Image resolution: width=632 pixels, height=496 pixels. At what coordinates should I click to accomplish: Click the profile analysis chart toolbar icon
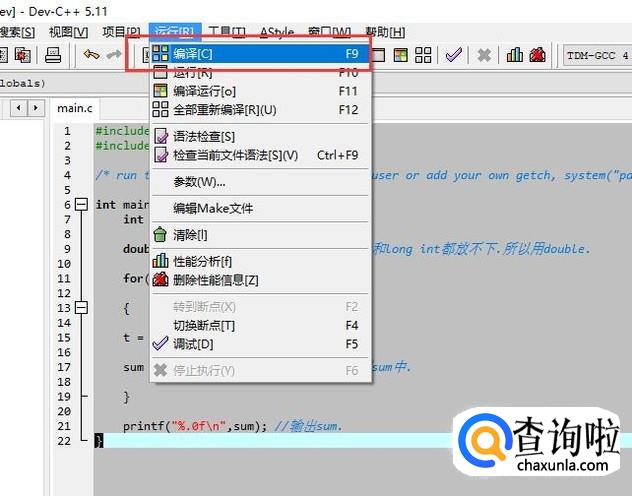pos(515,55)
